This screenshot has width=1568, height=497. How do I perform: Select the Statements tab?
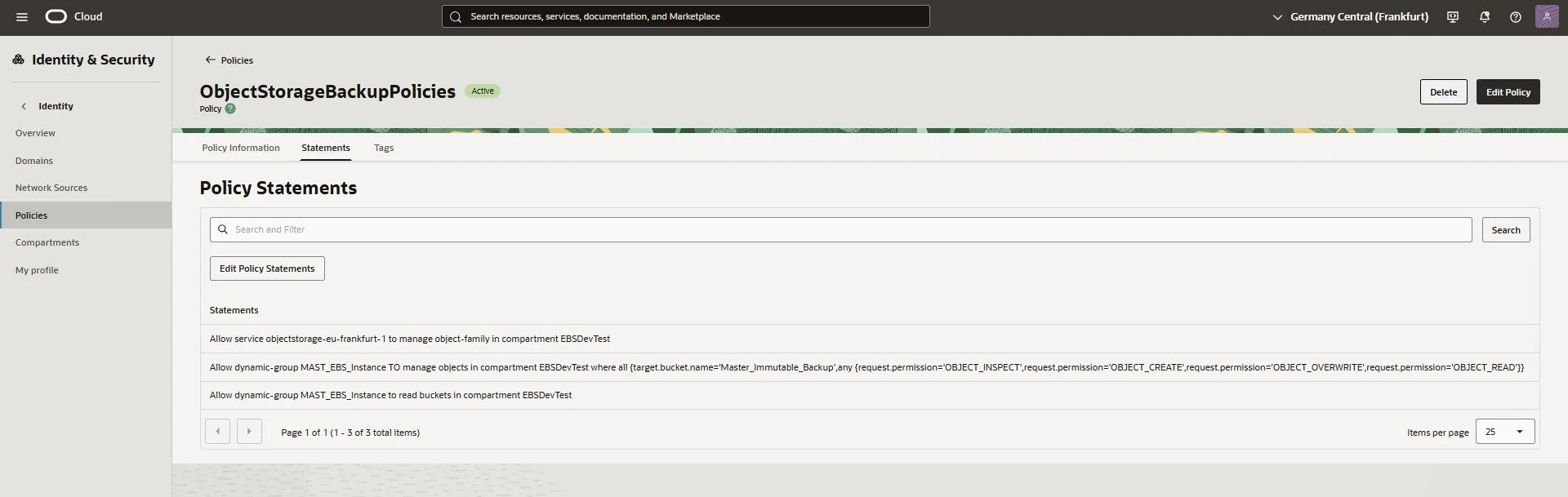(326, 148)
